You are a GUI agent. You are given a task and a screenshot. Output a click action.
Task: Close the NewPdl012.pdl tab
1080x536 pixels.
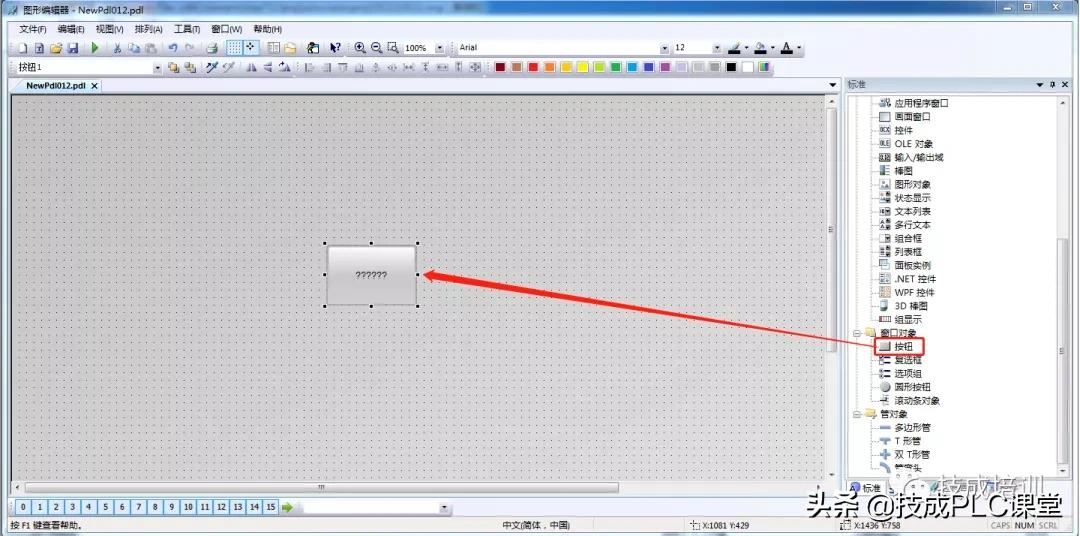pyautogui.click(x=95, y=86)
